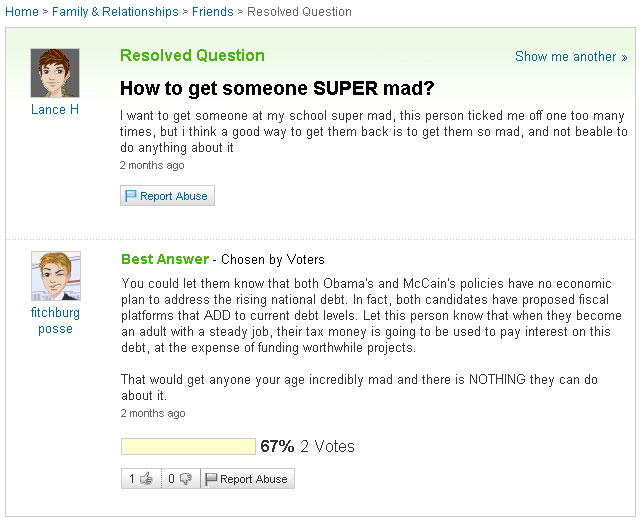
Task: Visit fitchburg posse profile link
Action: (x=55, y=321)
